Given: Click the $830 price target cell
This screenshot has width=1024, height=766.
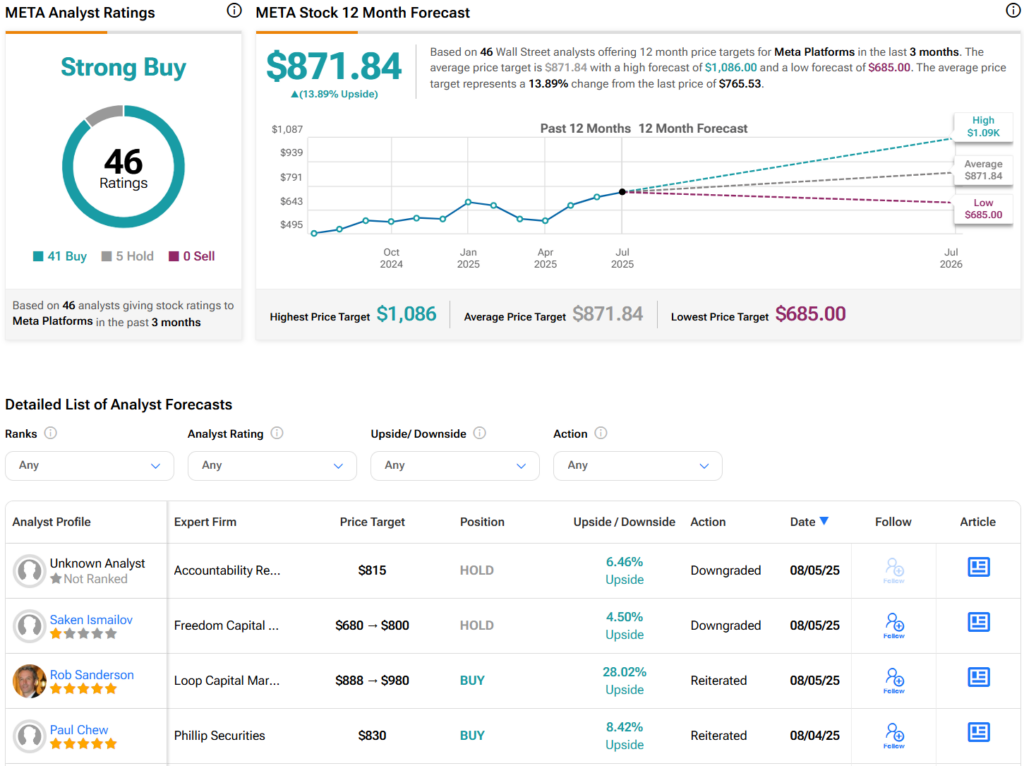Looking at the screenshot, I should 372,735.
